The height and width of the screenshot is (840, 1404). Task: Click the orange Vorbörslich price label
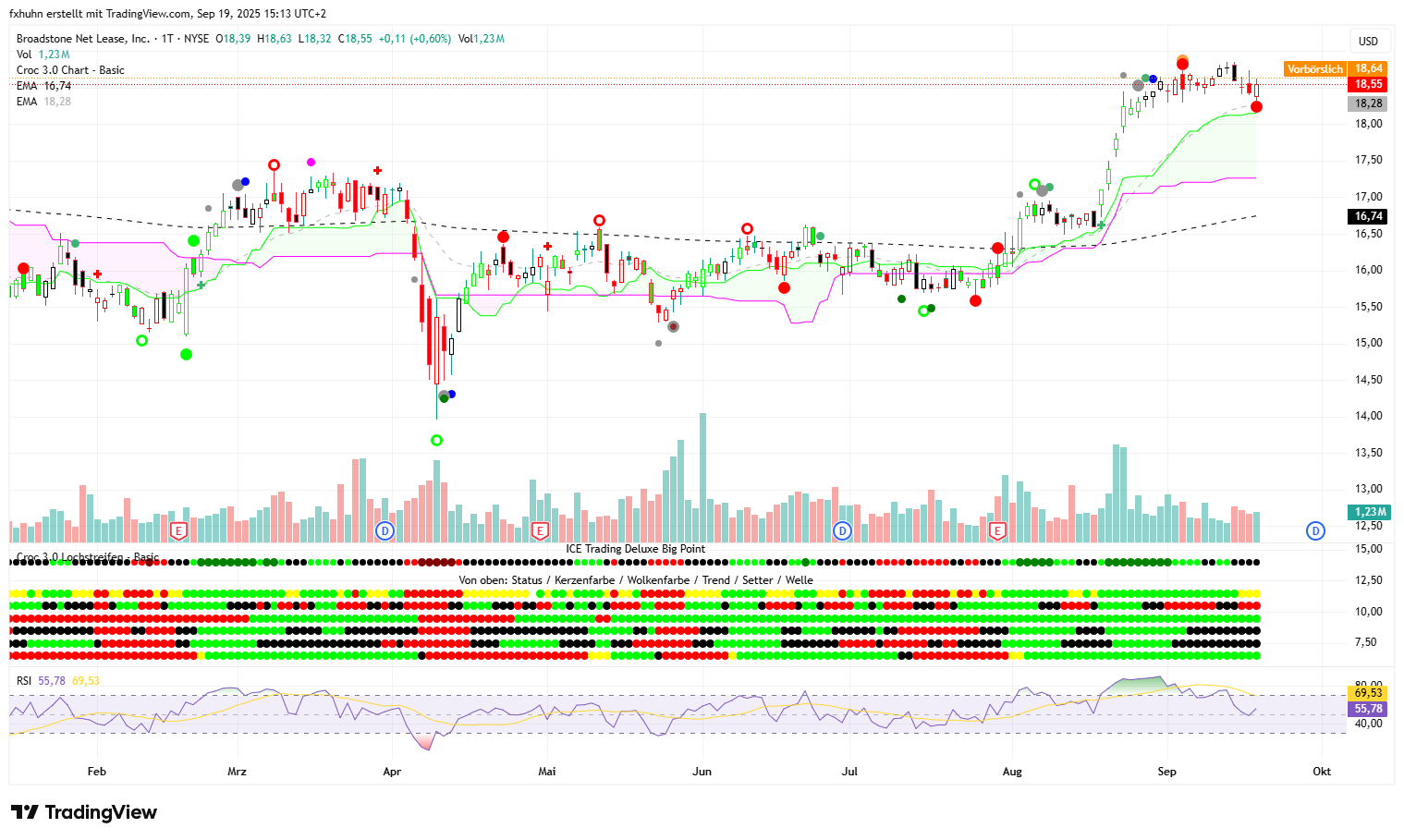pyautogui.click(x=1314, y=69)
